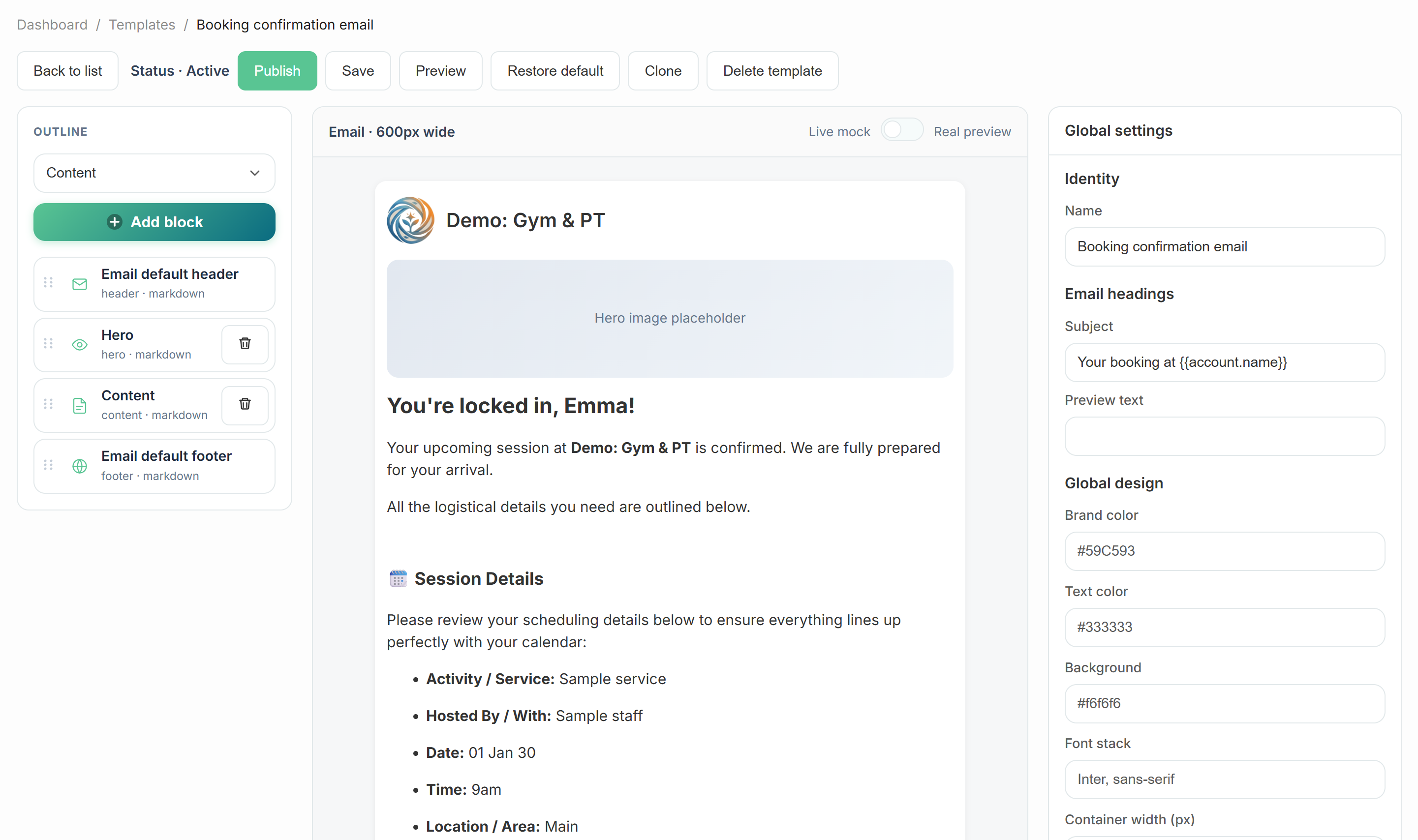This screenshot has height=840, width=1418.
Task: Click Text color field #333333
Action: click(1224, 627)
